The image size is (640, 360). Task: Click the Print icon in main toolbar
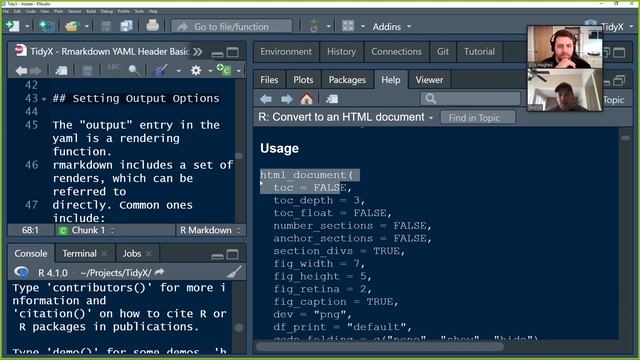tap(153, 26)
